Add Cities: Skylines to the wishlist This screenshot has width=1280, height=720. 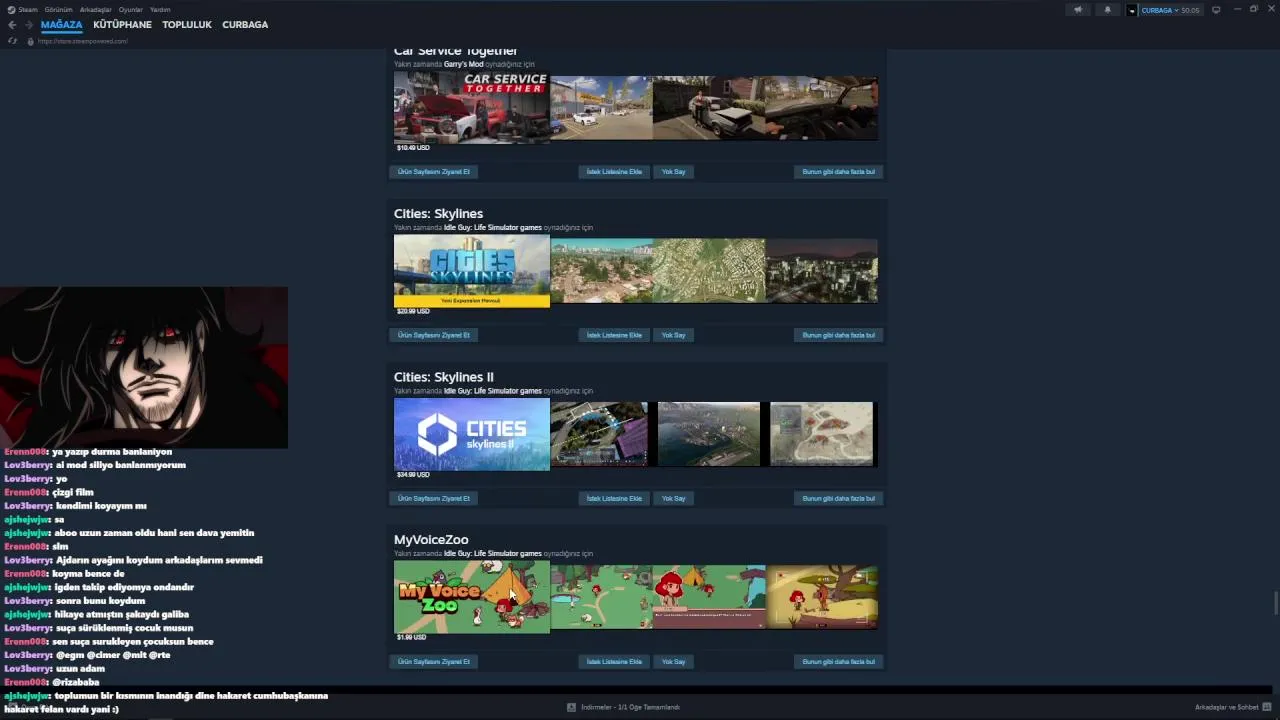pyautogui.click(x=614, y=335)
